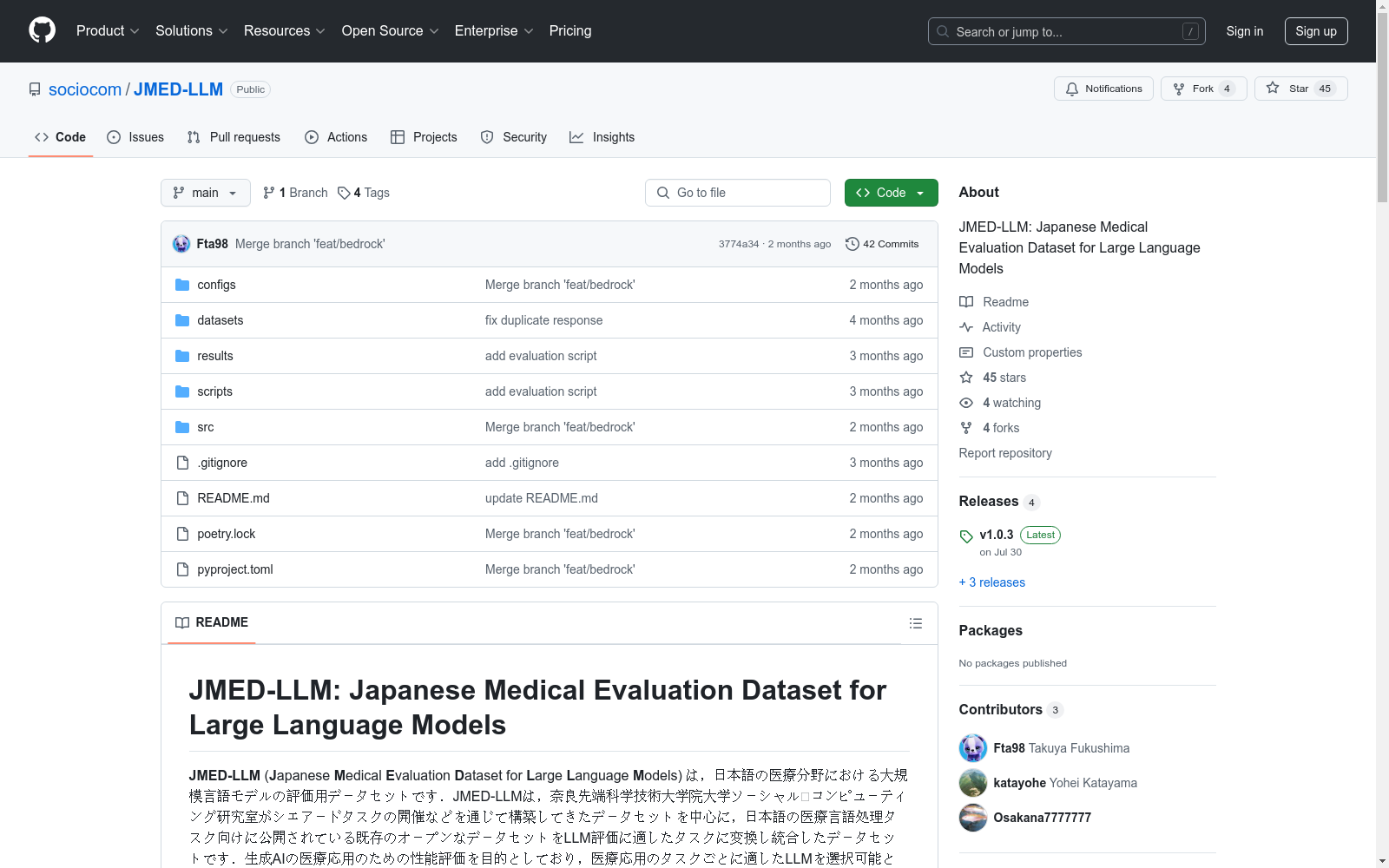
Task: Open the main branch dropdown
Action: point(206,193)
